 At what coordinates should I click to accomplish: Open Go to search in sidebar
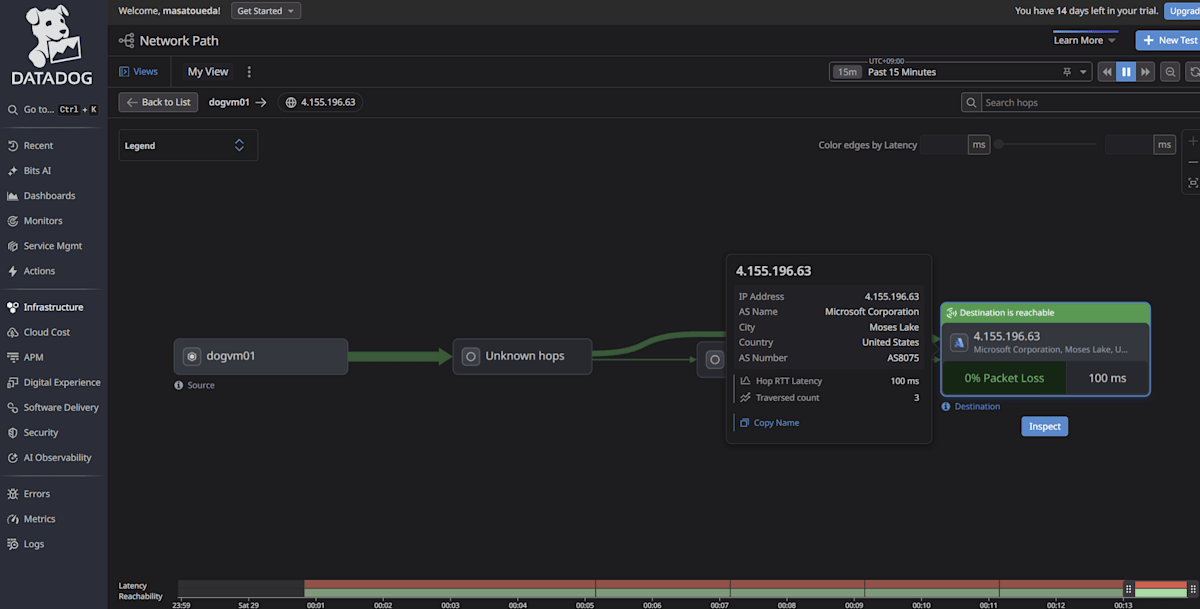[53, 109]
